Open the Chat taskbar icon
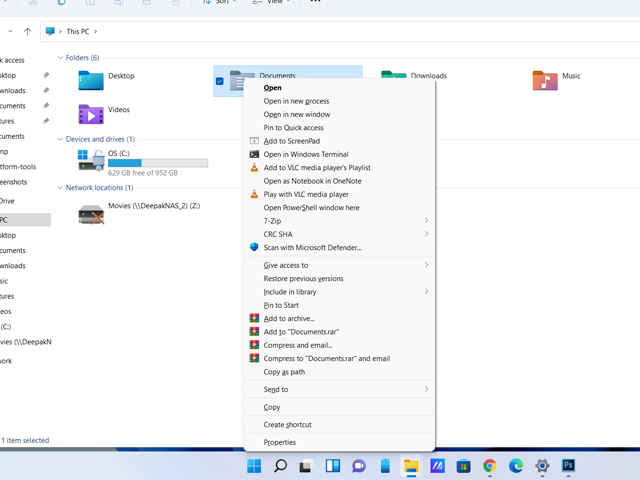The height and width of the screenshot is (480, 640). (x=358, y=466)
